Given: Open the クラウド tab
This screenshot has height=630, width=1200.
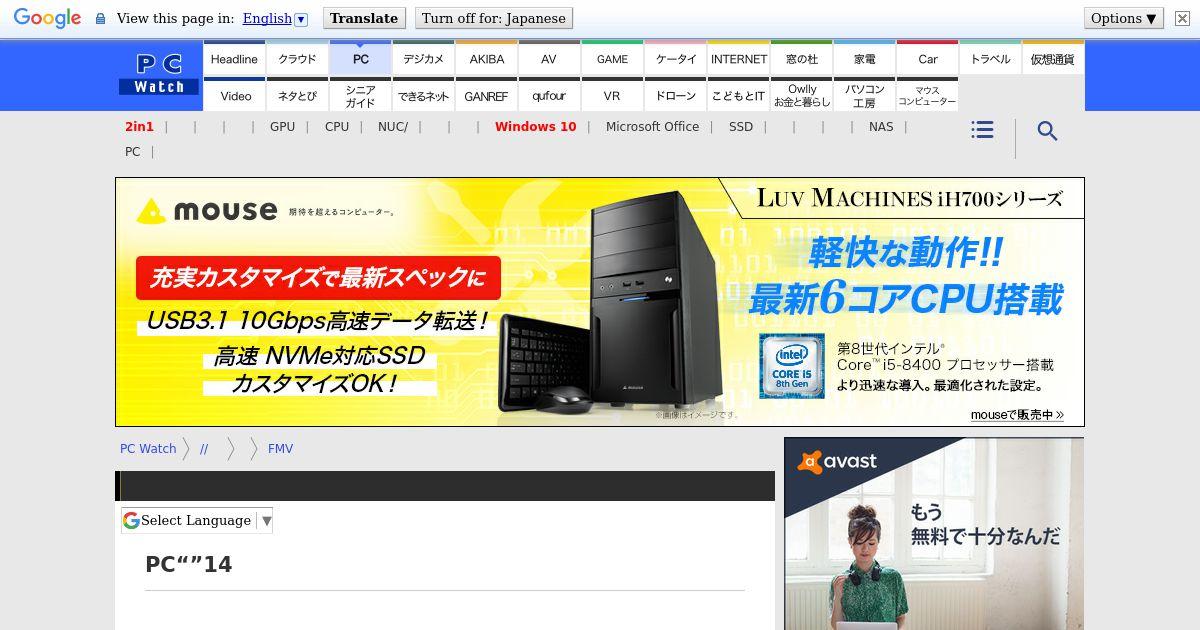Looking at the screenshot, I should [x=297, y=58].
